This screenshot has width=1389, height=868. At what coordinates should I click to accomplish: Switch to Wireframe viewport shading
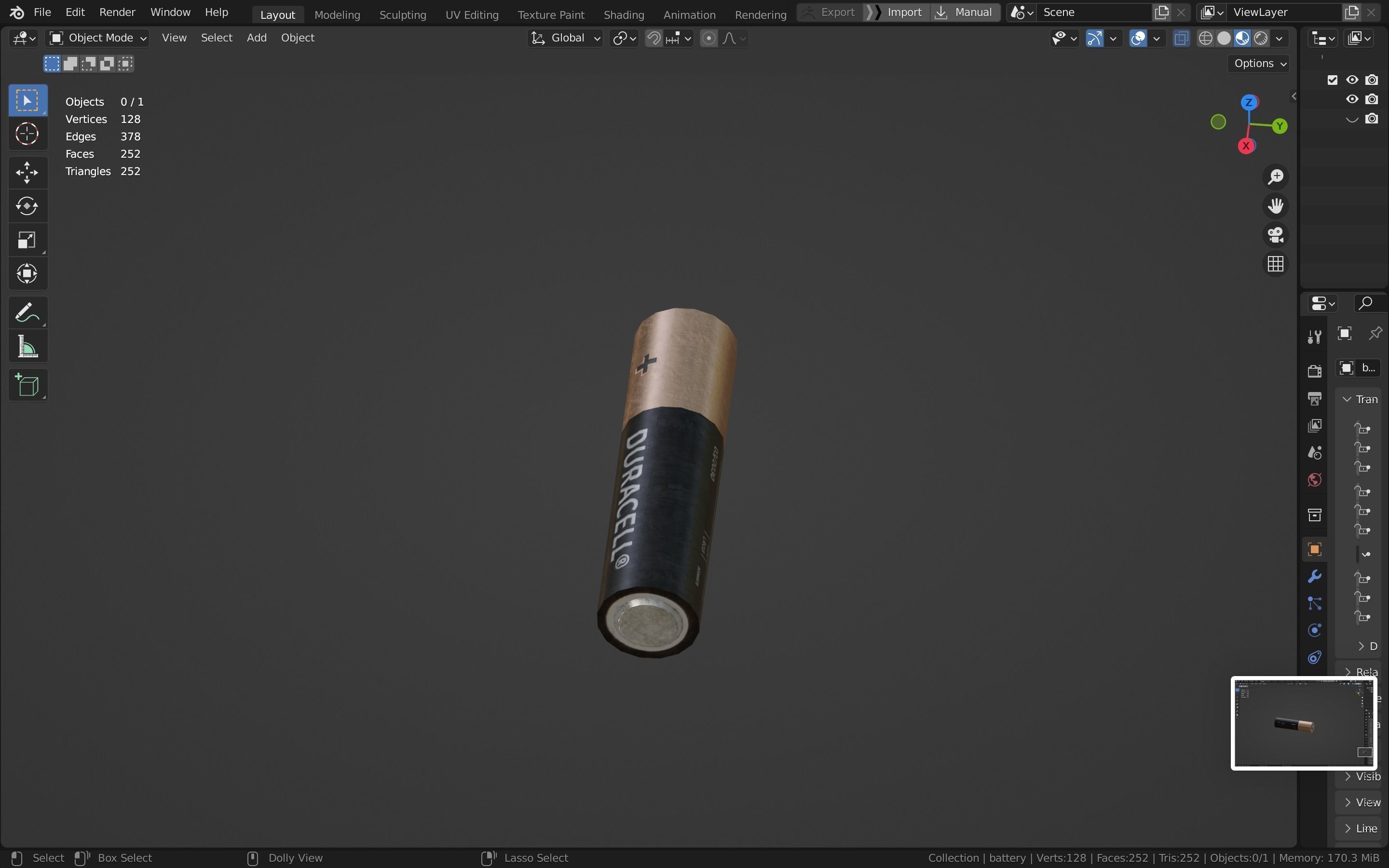click(1206, 39)
